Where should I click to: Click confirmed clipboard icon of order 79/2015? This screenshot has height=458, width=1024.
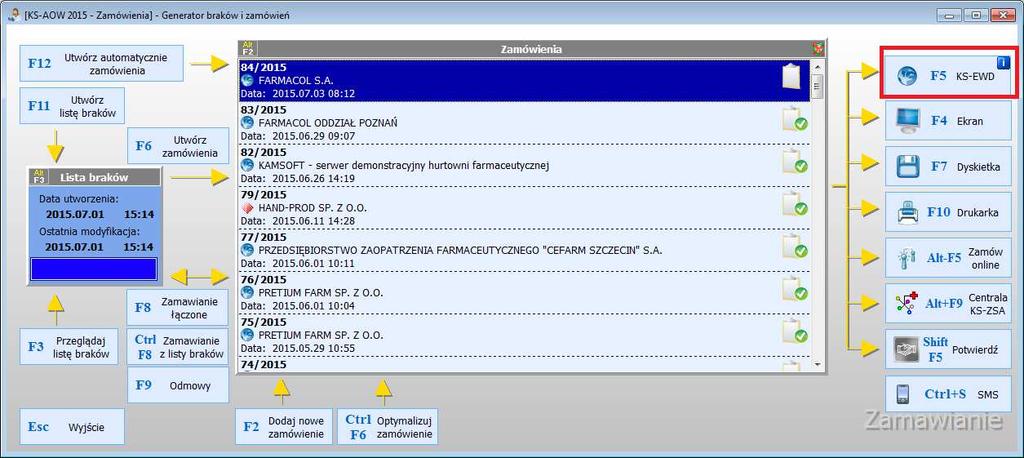tap(795, 203)
